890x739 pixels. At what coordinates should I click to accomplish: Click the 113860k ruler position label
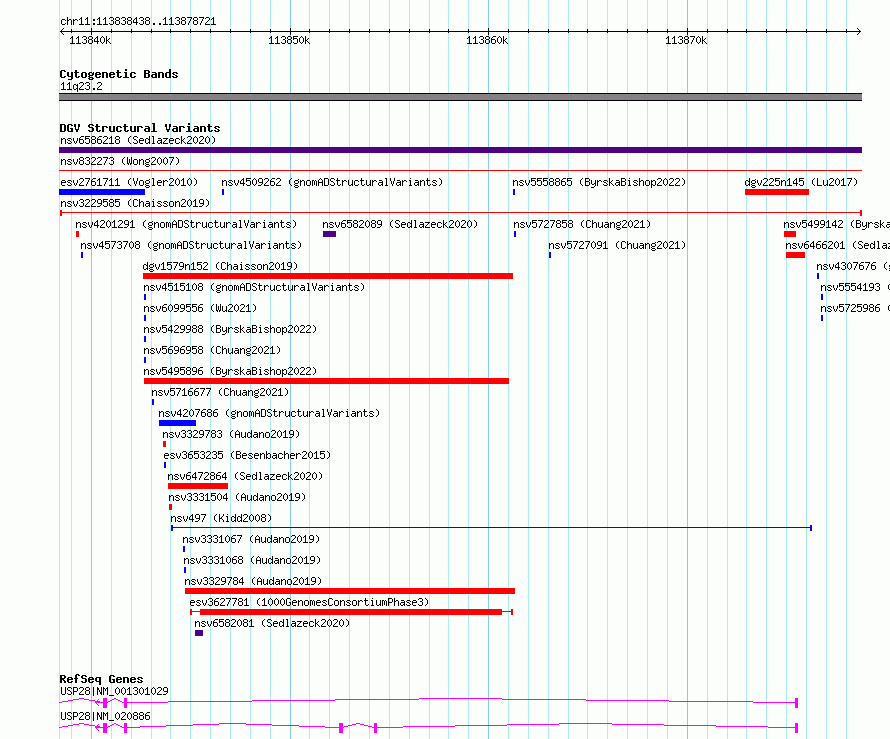(487, 40)
